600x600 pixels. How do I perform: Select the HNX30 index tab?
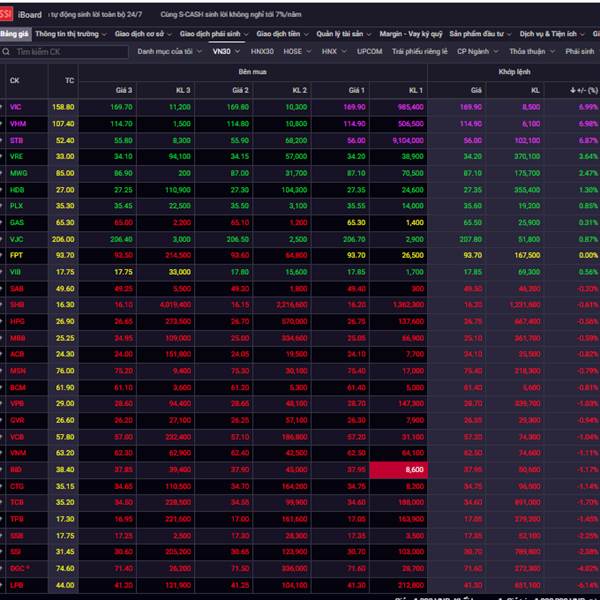pos(263,51)
